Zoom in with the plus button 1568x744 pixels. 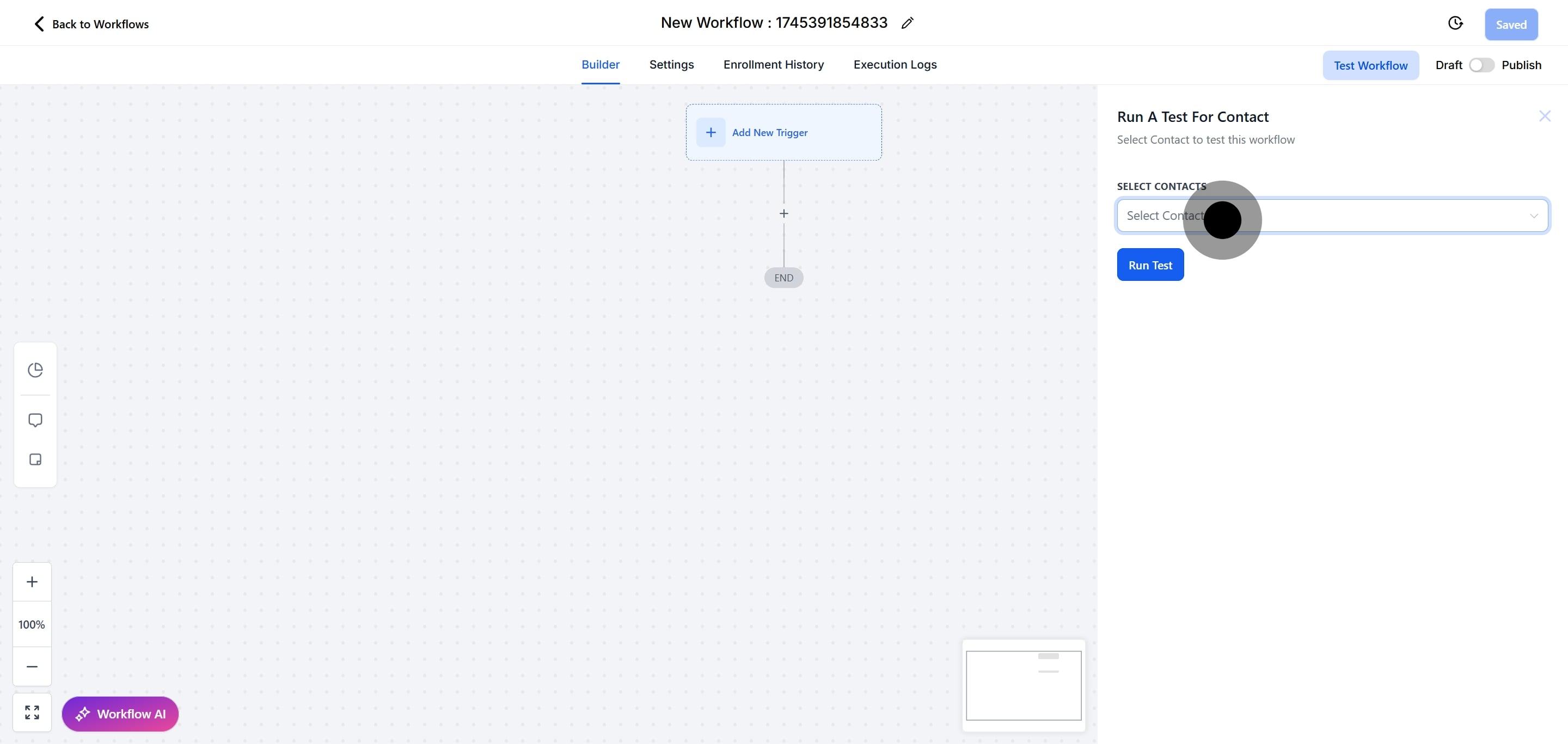32,582
